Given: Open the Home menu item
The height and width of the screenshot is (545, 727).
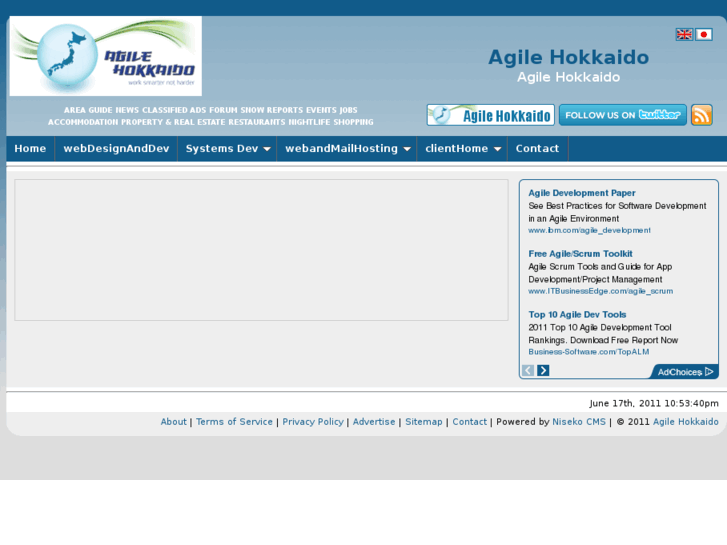Looking at the screenshot, I should tap(30, 148).
